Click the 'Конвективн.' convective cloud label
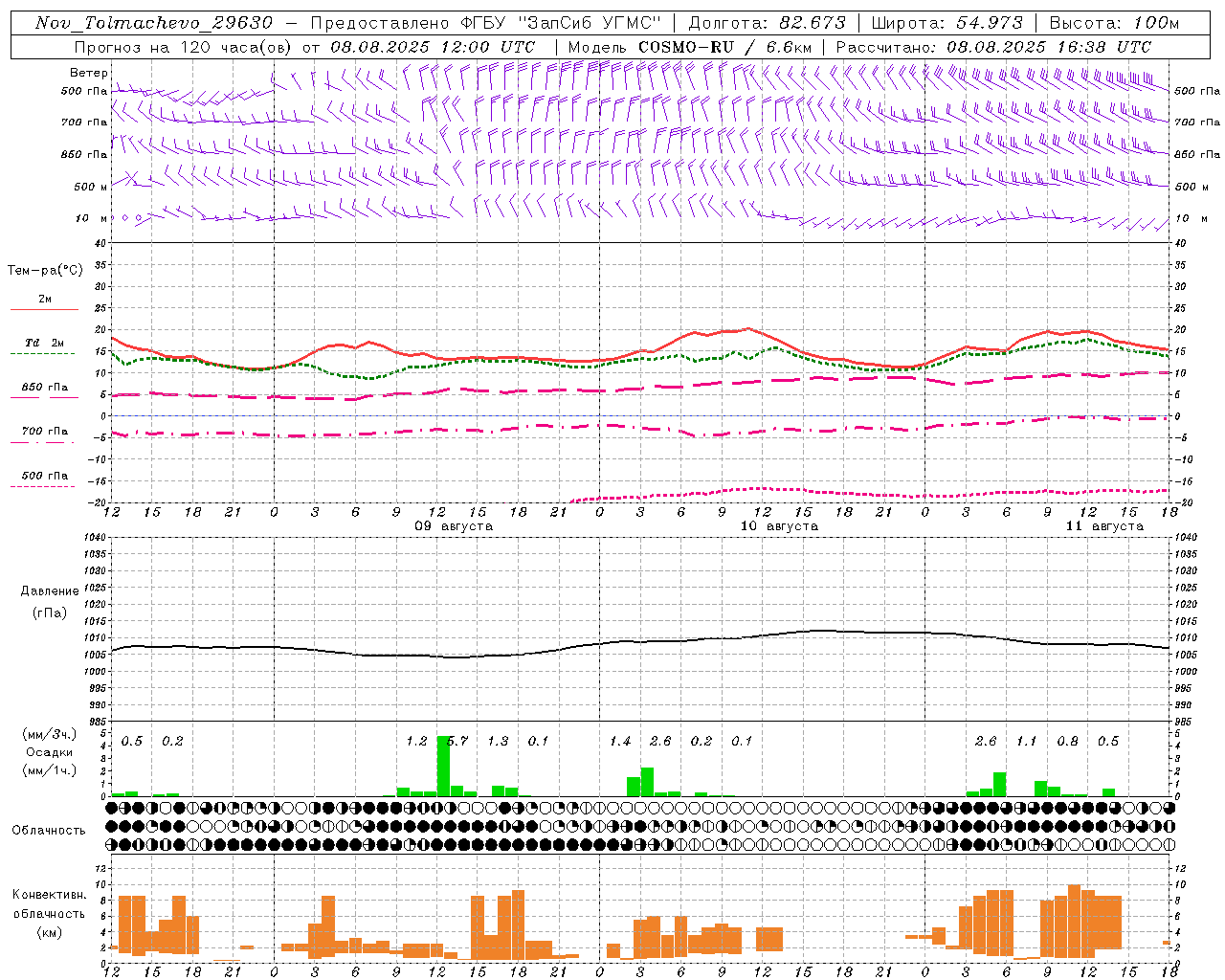Image resolution: width=1225 pixels, height=980 pixels. click(x=49, y=895)
